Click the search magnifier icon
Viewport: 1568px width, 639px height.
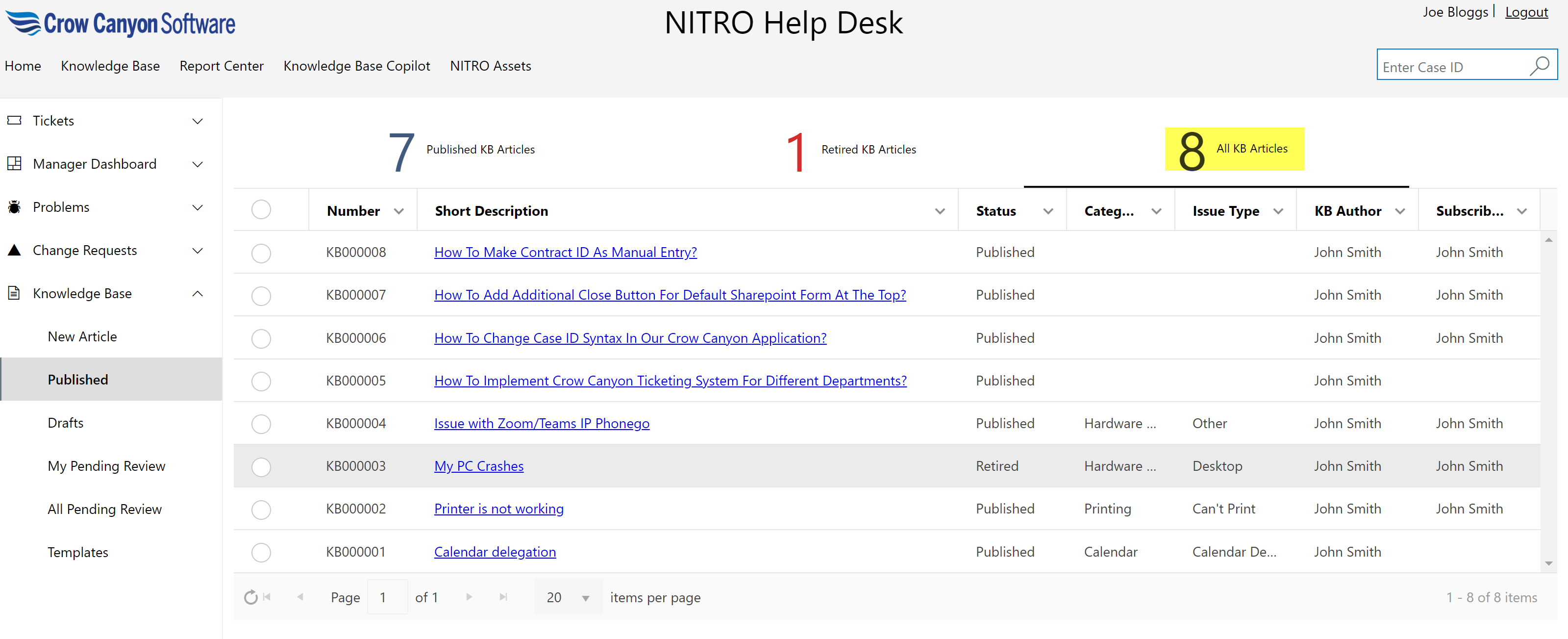coord(1540,66)
